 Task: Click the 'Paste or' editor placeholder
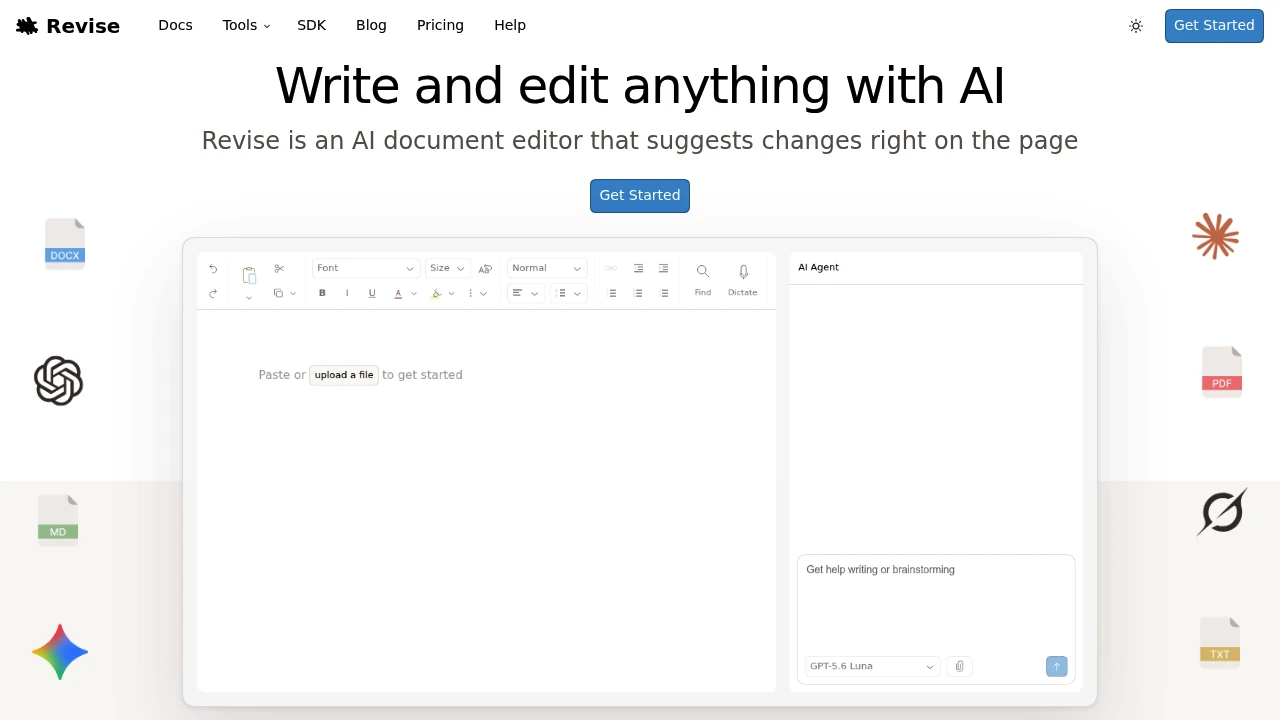pos(282,375)
